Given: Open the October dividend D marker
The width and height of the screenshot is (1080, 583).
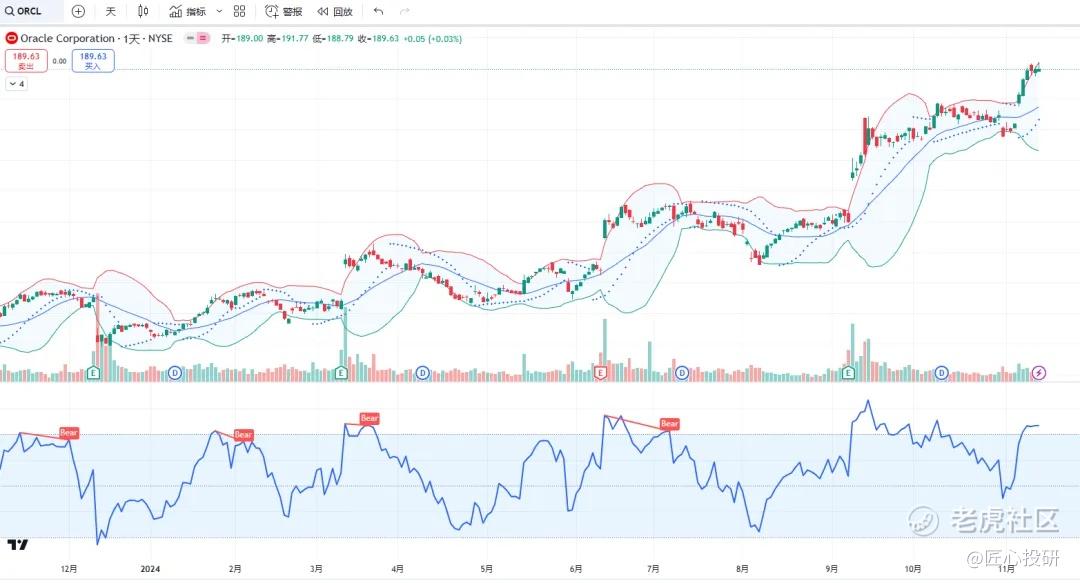Looking at the screenshot, I should coord(942,373).
